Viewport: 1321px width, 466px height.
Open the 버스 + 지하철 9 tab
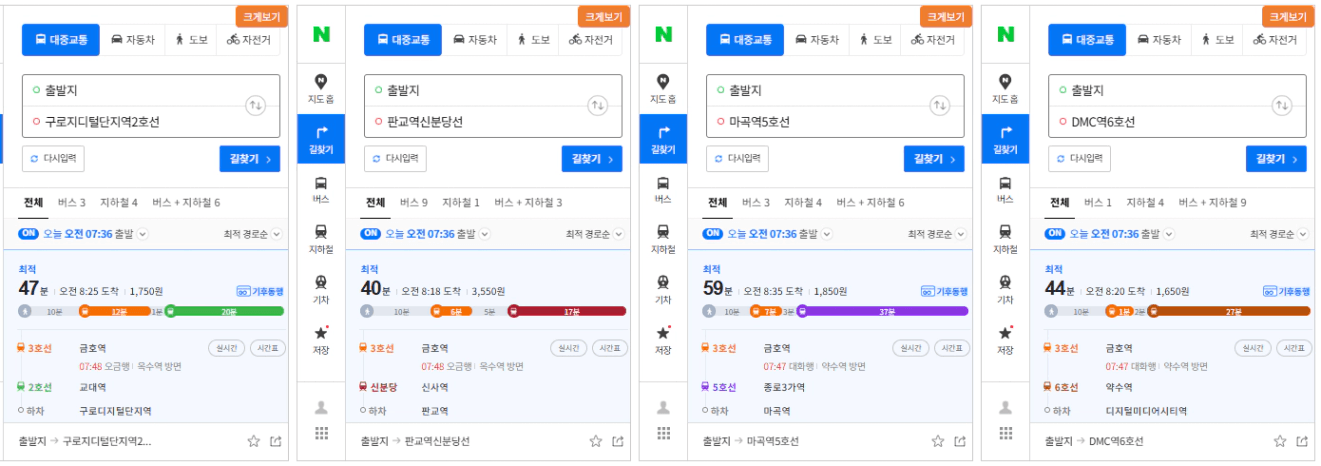1212,202
